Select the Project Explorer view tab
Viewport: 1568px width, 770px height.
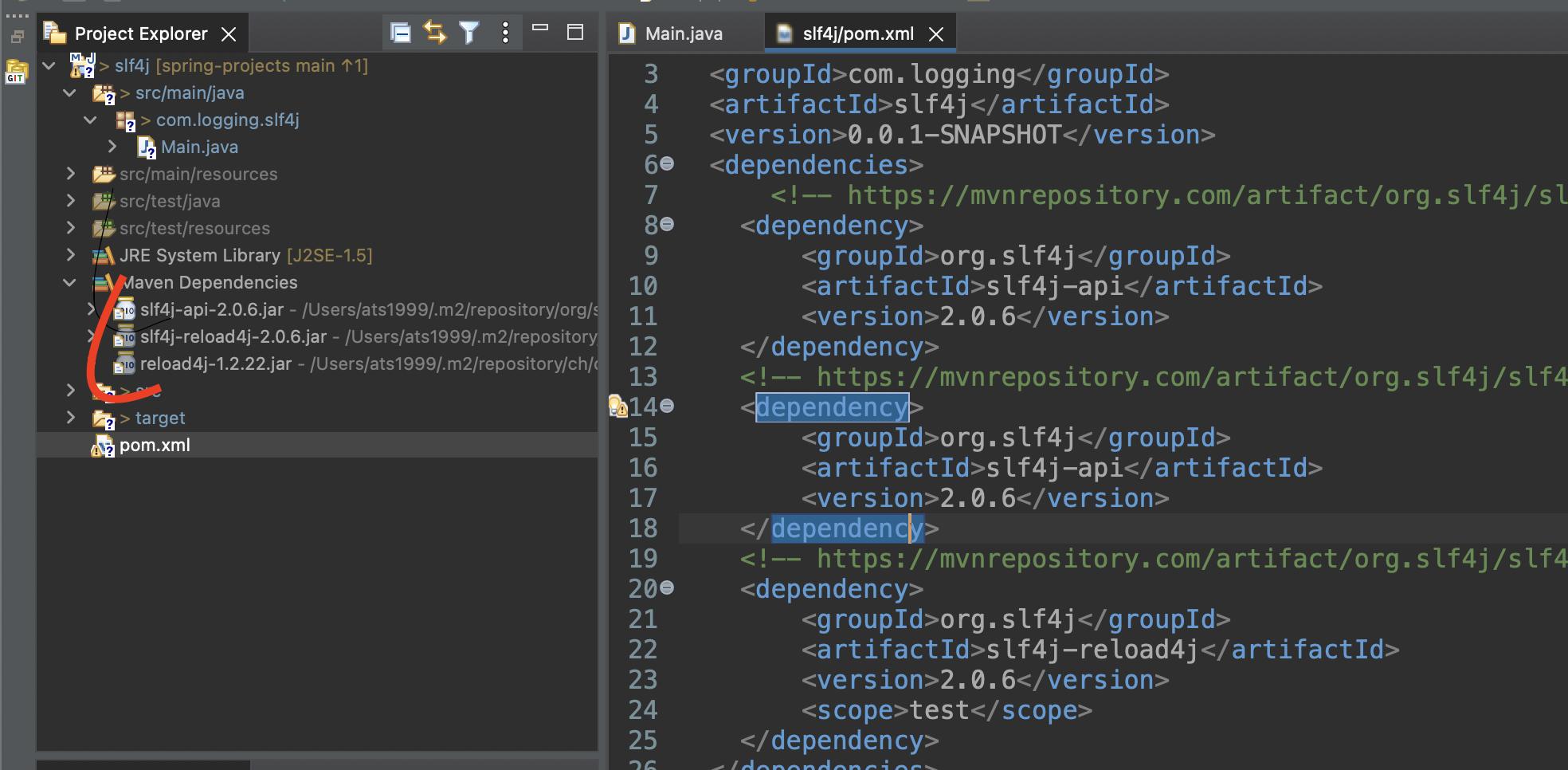point(140,33)
